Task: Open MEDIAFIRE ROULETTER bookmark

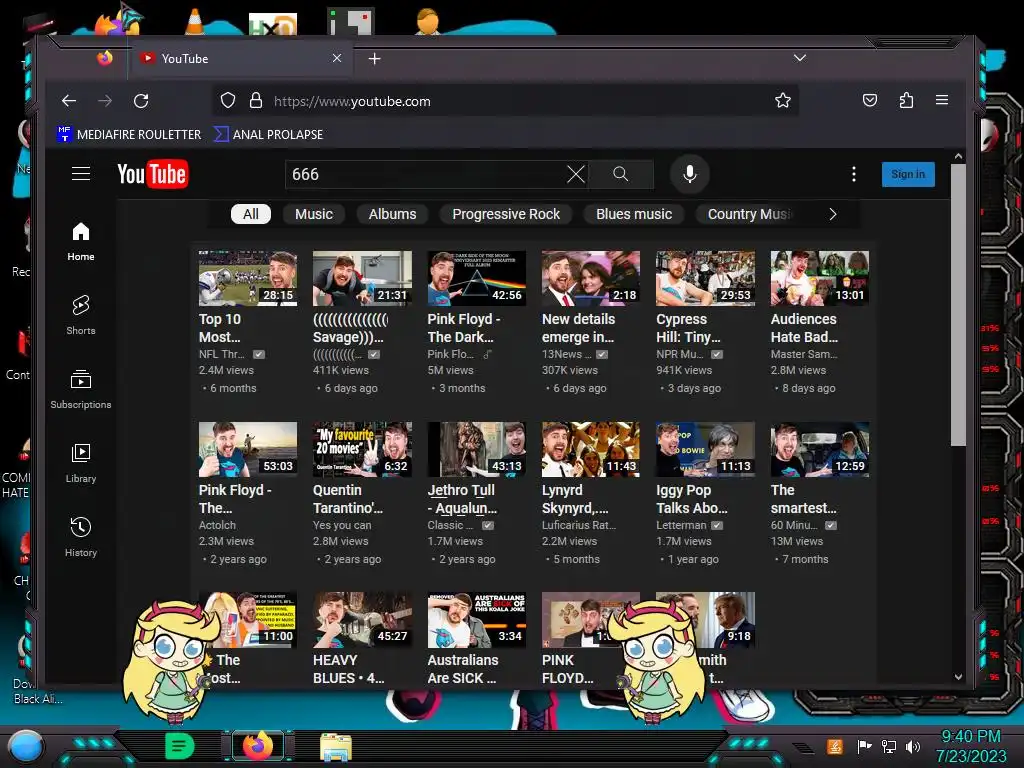Action: click(129, 135)
